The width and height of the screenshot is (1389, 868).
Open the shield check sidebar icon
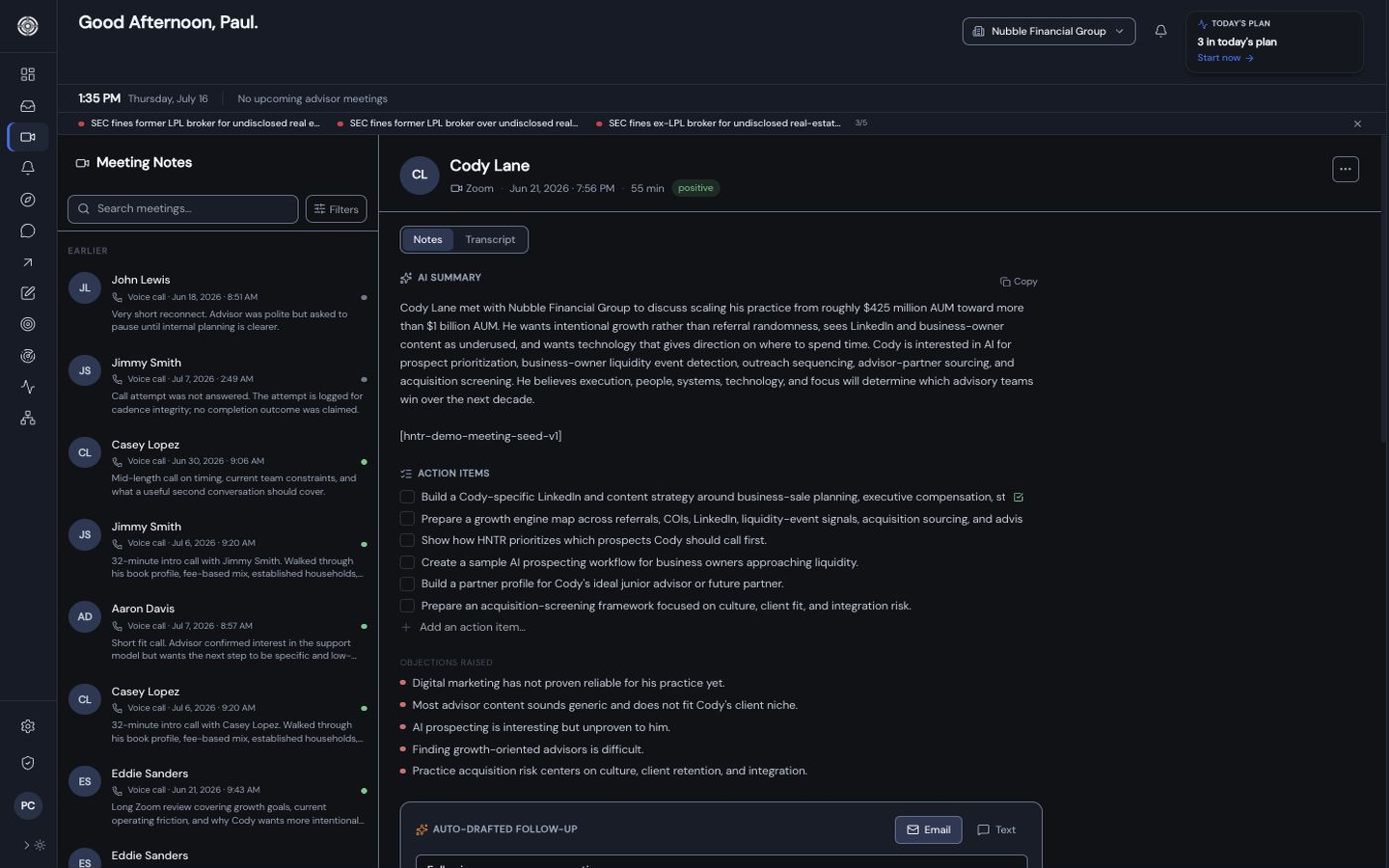pyautogui.click(x=28, y=763)
